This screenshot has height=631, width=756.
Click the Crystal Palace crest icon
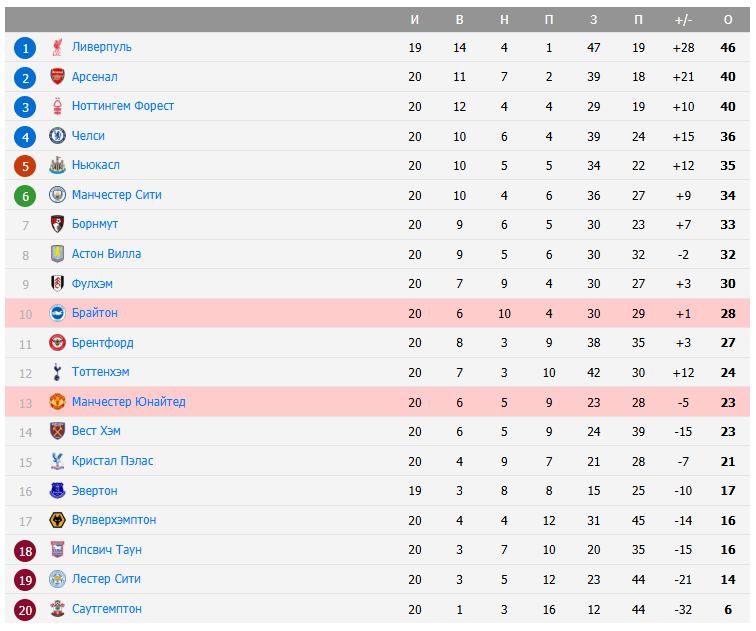(57, 461)
